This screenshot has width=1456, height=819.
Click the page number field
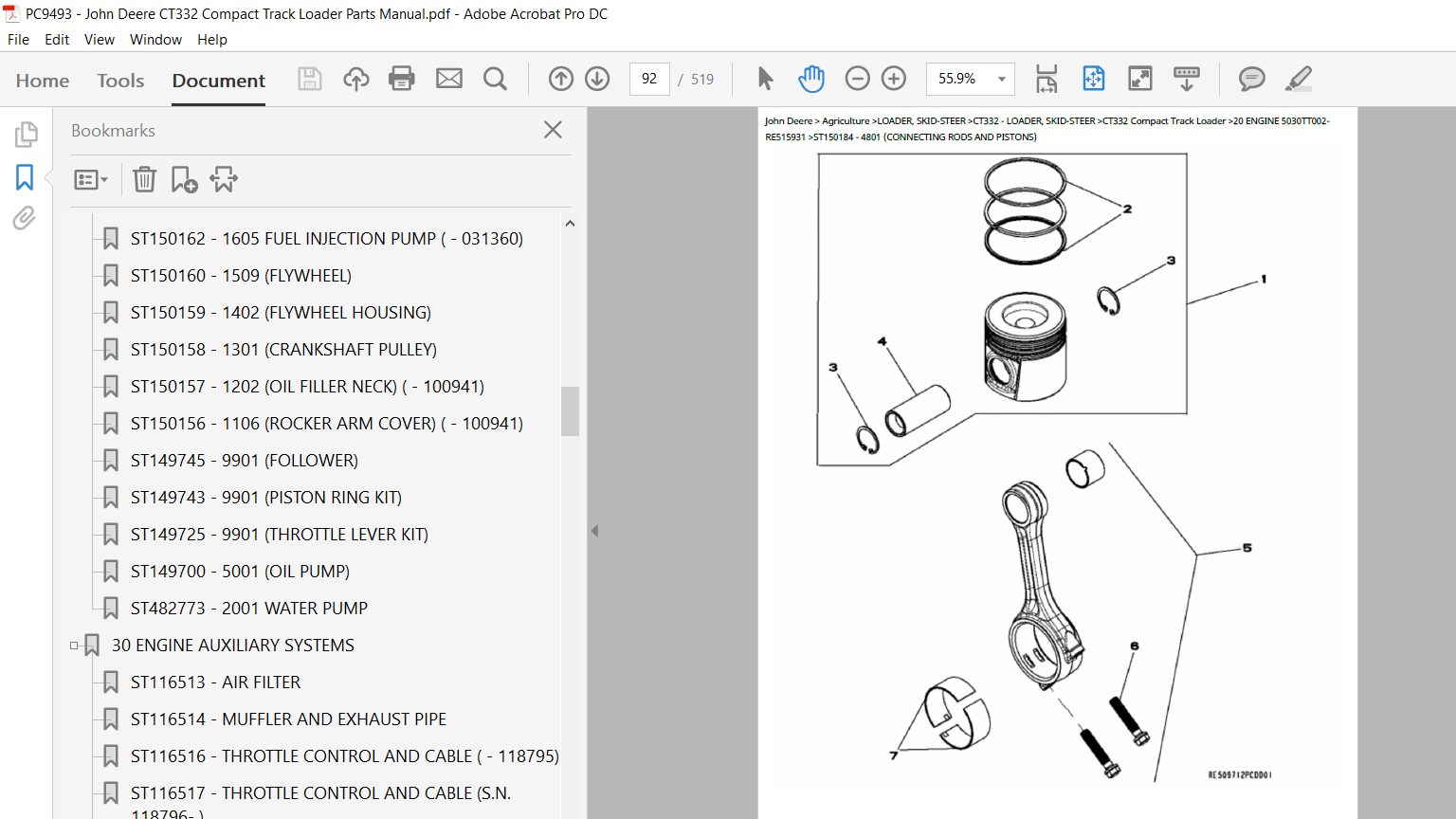(649, 79)
